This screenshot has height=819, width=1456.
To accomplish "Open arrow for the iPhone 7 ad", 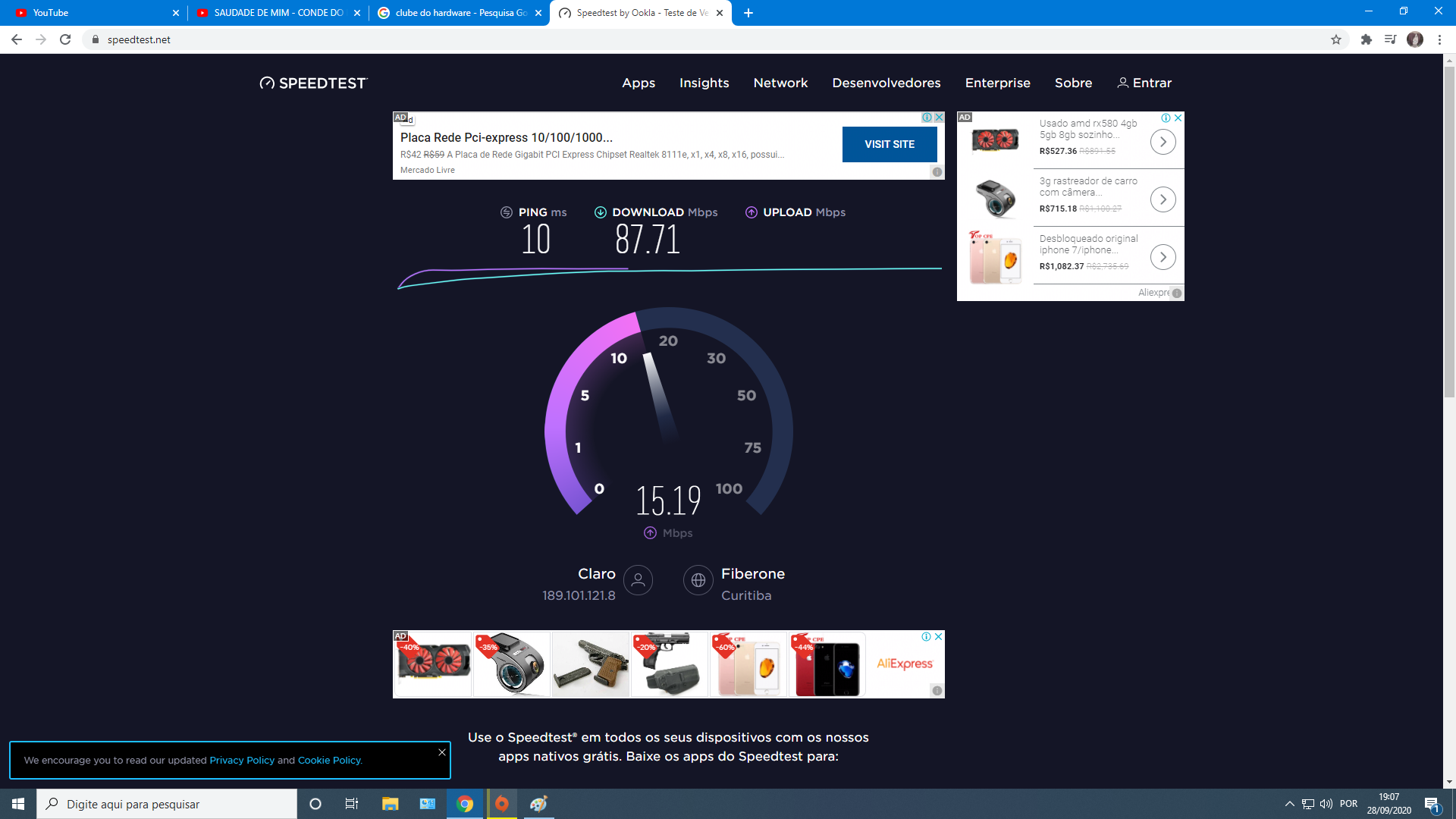I will click(1163, 257).
